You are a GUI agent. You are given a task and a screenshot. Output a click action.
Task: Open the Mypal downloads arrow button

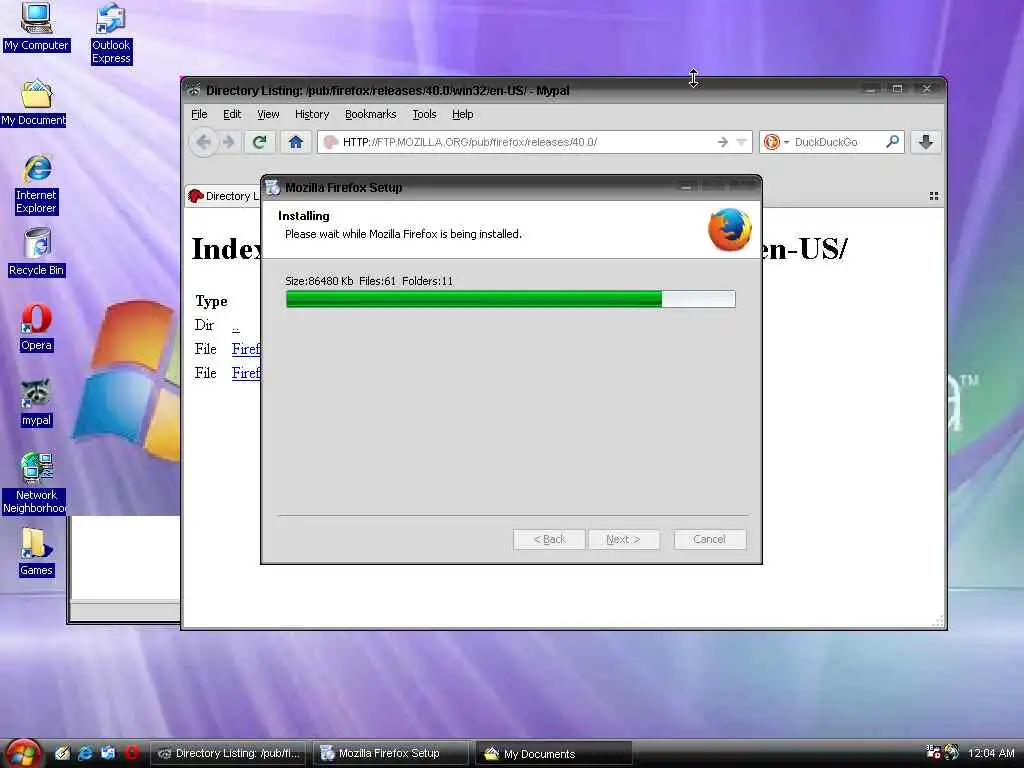(925, 142)
